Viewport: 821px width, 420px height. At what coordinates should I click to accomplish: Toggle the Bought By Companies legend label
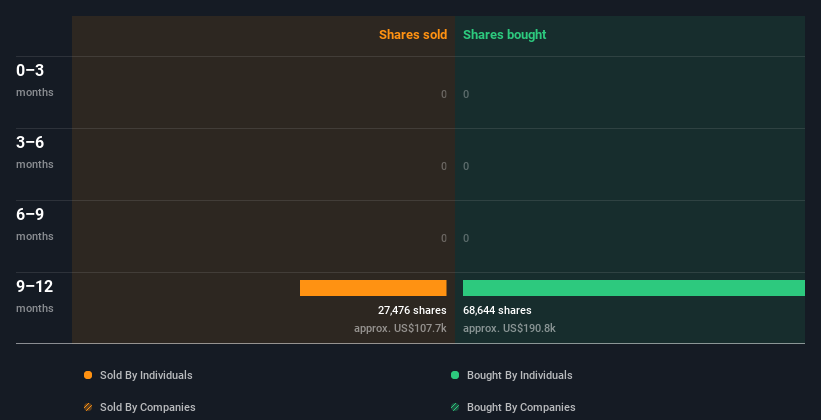click(521, 407)
